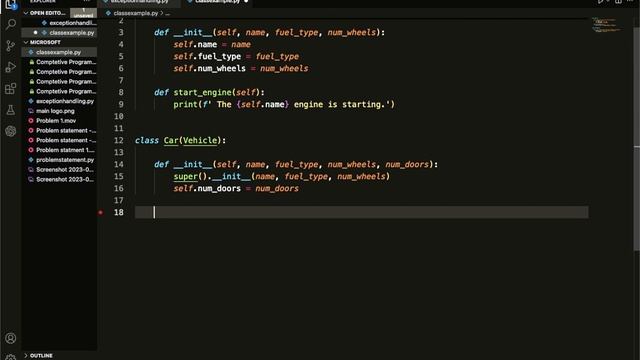Open the Search view in activity bar
The image size is (640, 360).
point(11,24)
